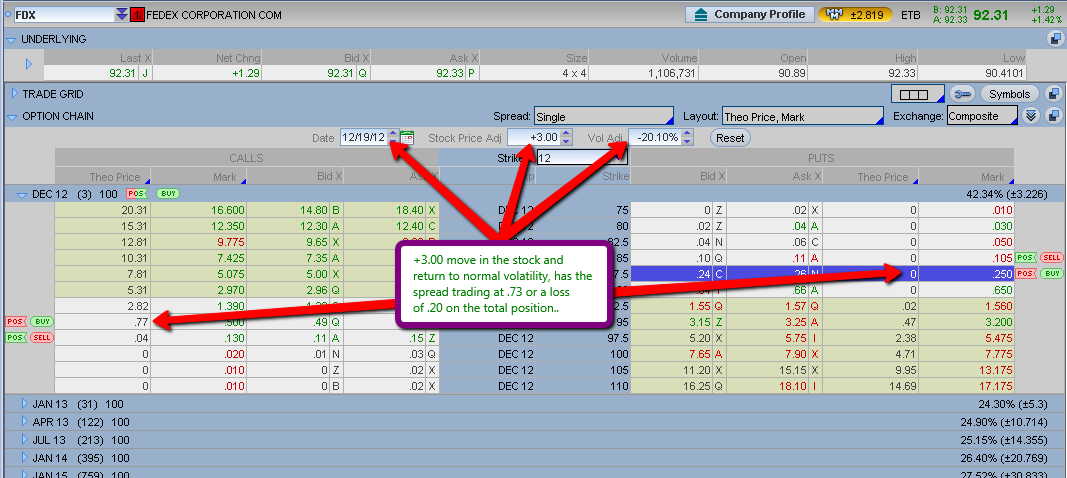Click the grid layout selector icon

coord(915,94)
